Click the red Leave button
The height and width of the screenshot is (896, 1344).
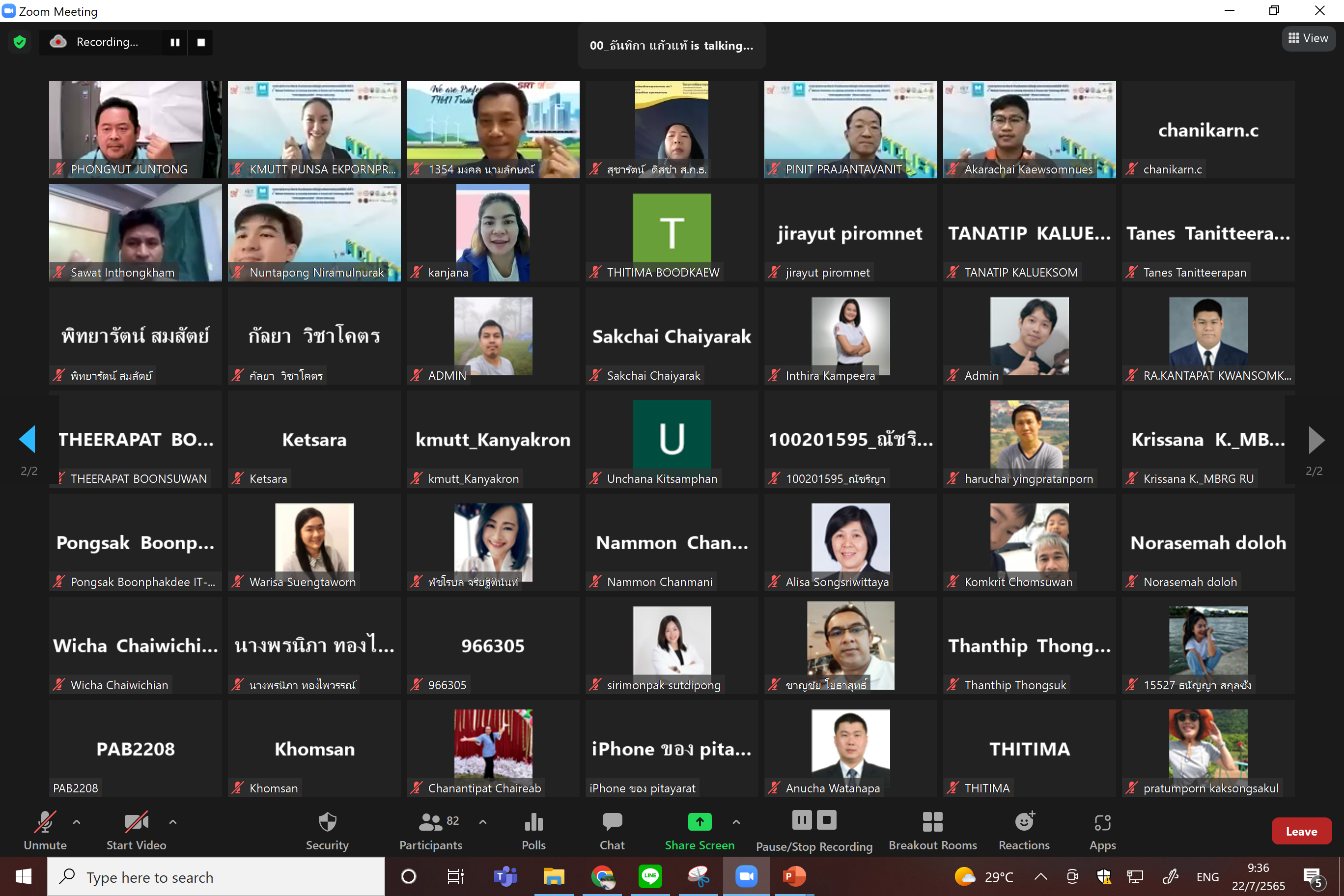(1301, 832)
